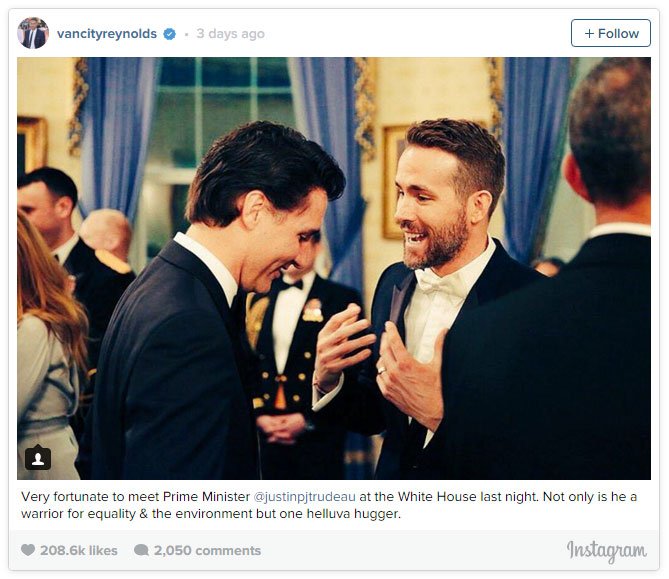Click the plus sign on Follow button

coord(589,33)
